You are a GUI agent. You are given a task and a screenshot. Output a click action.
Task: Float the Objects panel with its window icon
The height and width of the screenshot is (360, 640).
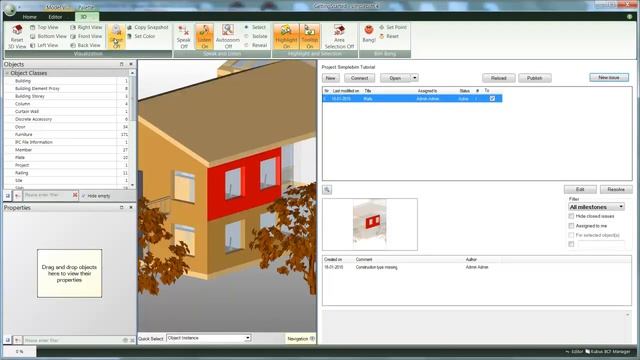(x=121, y=64)
